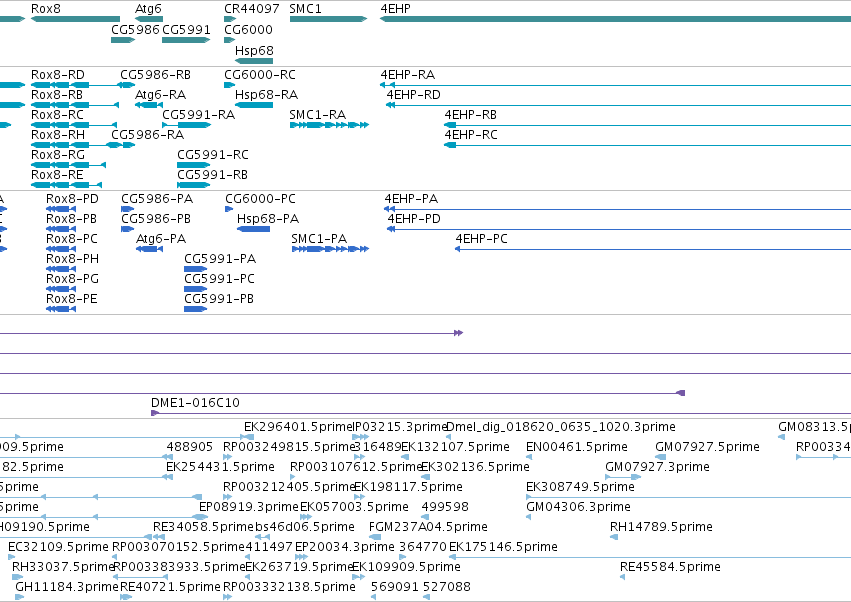This screenshot has width=851, height=602.
Task: Select the 4EHP-PA protein label
Action: [411, 199]
